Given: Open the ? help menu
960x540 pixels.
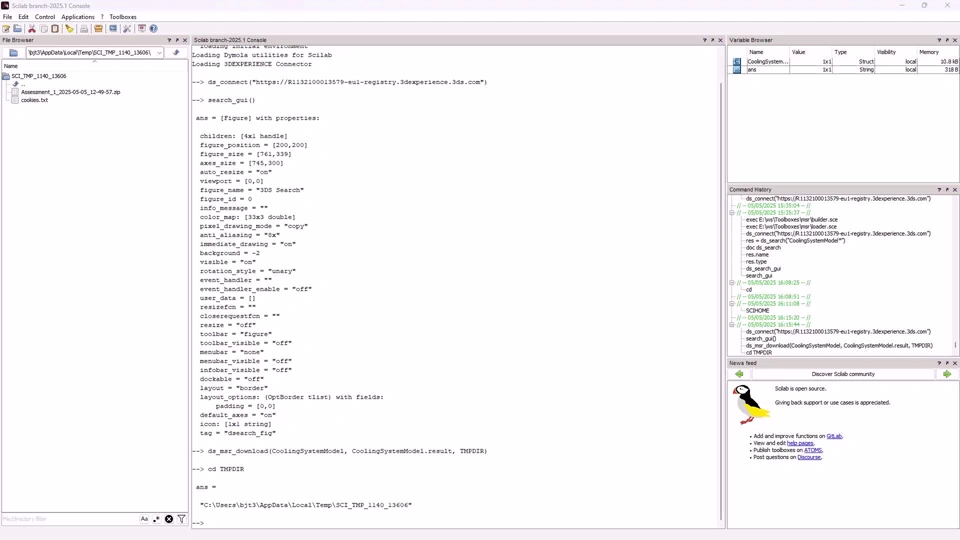Looking at the screenshot, I should click(x=102, y=17).
